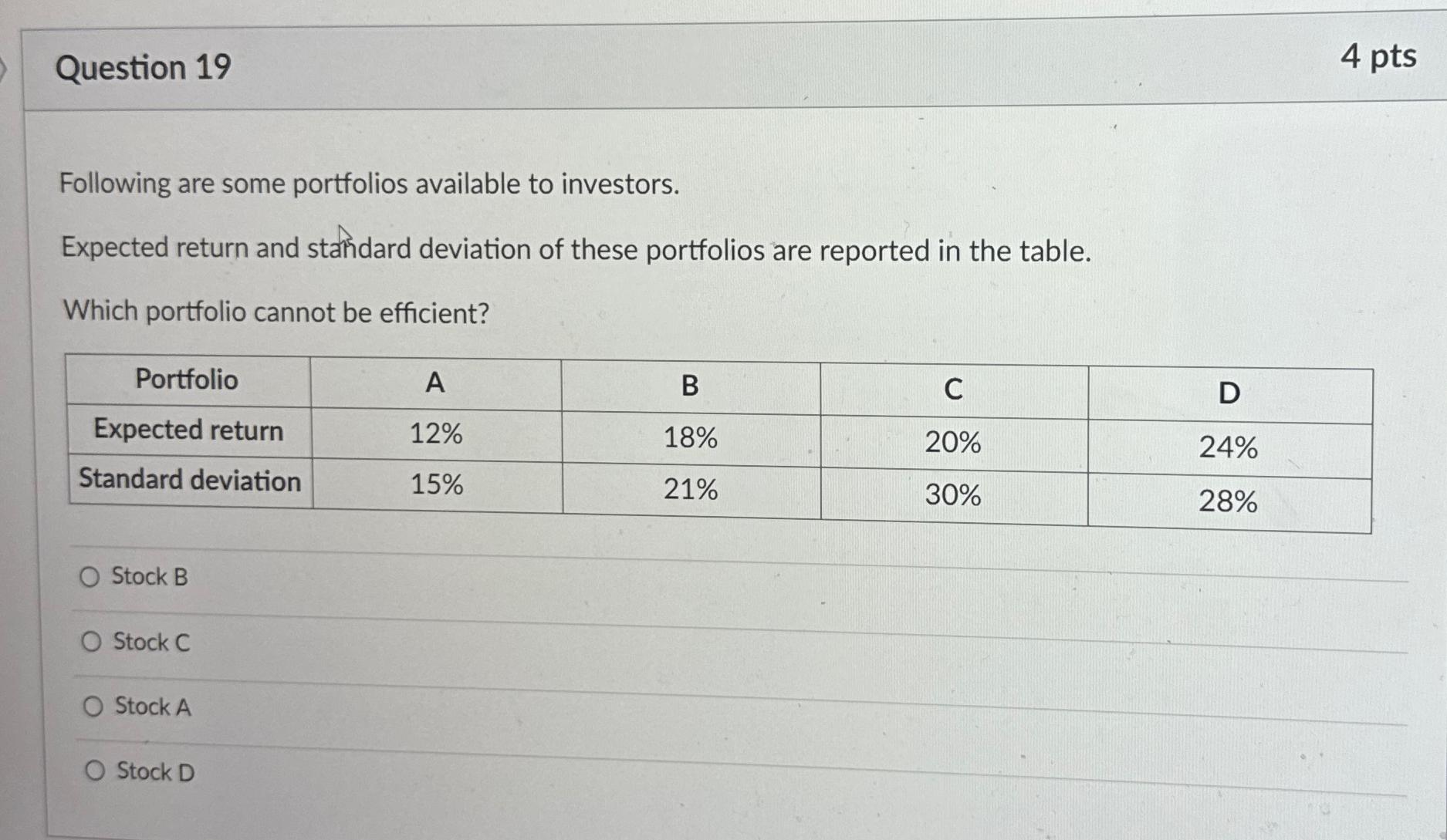The width and height of the screenshot is (1447, 840).
Task: Select the Stock B radio button
Action: [90, 577]
